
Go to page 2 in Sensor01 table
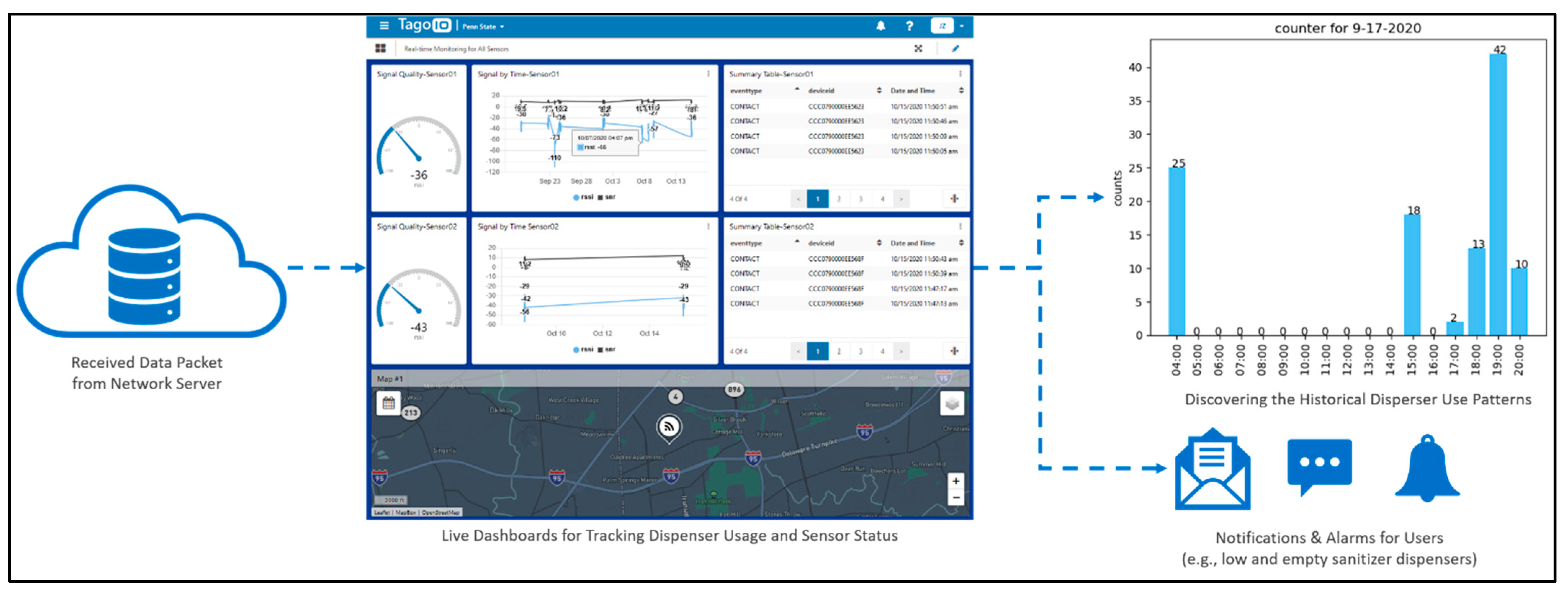pyautogui.click(x=839, y=199)
